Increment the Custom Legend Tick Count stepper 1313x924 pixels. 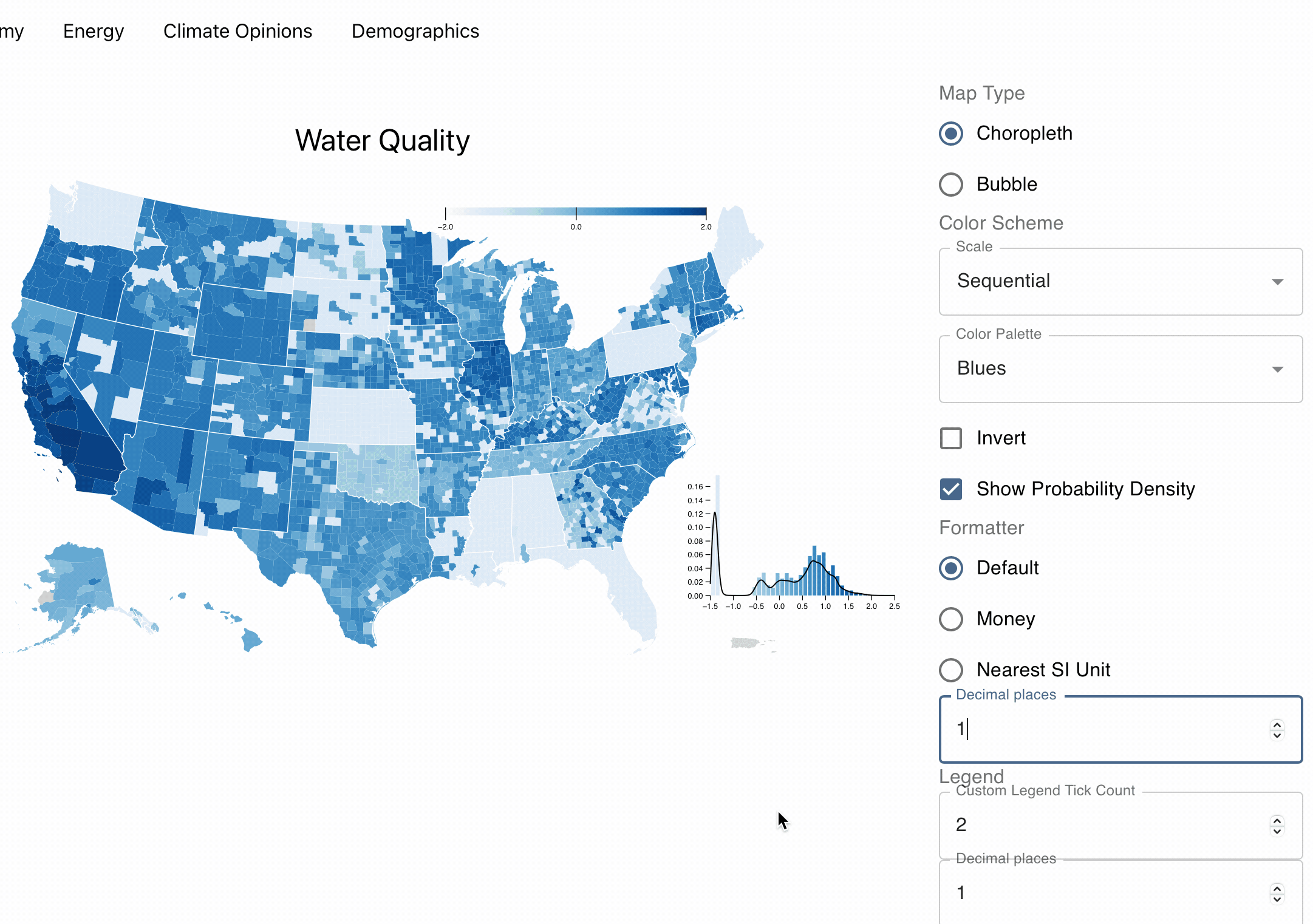click(1276, 821)
